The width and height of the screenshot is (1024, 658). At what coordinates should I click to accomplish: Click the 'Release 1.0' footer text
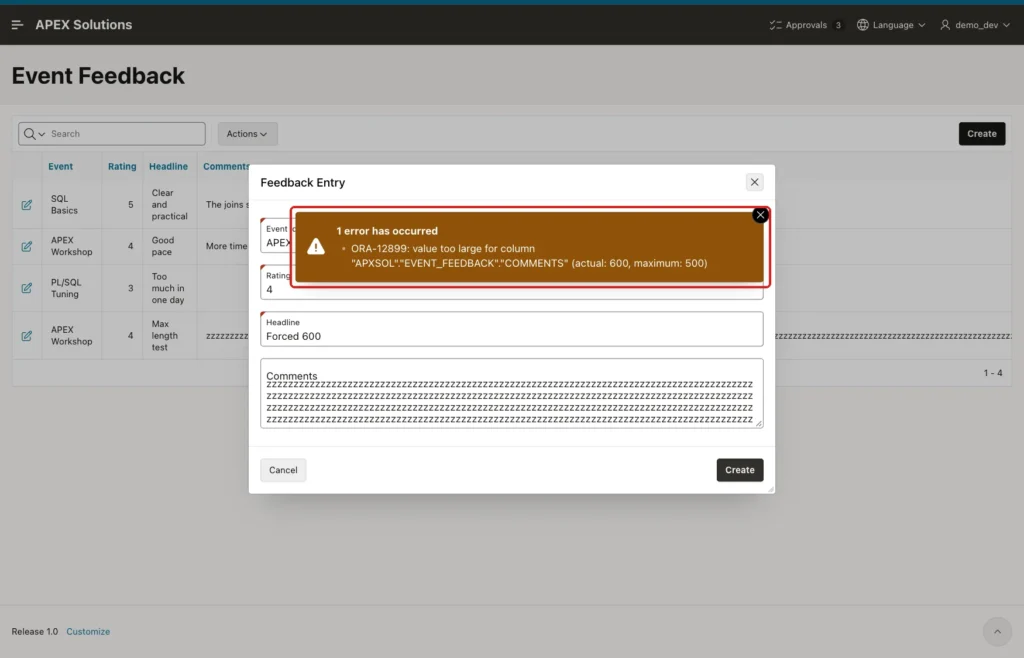(x=35, y=631)
